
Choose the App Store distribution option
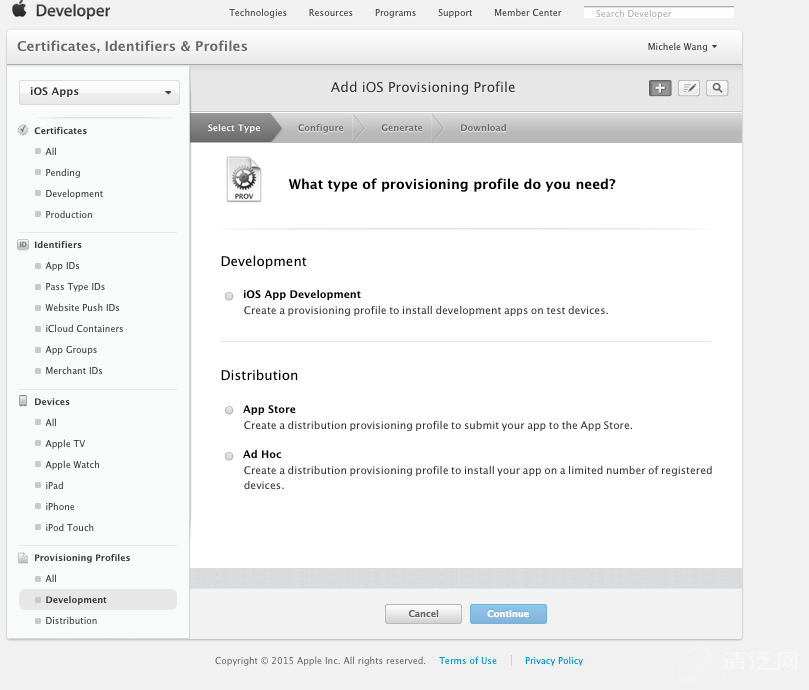pyautogui.click(x=229, y=410)
